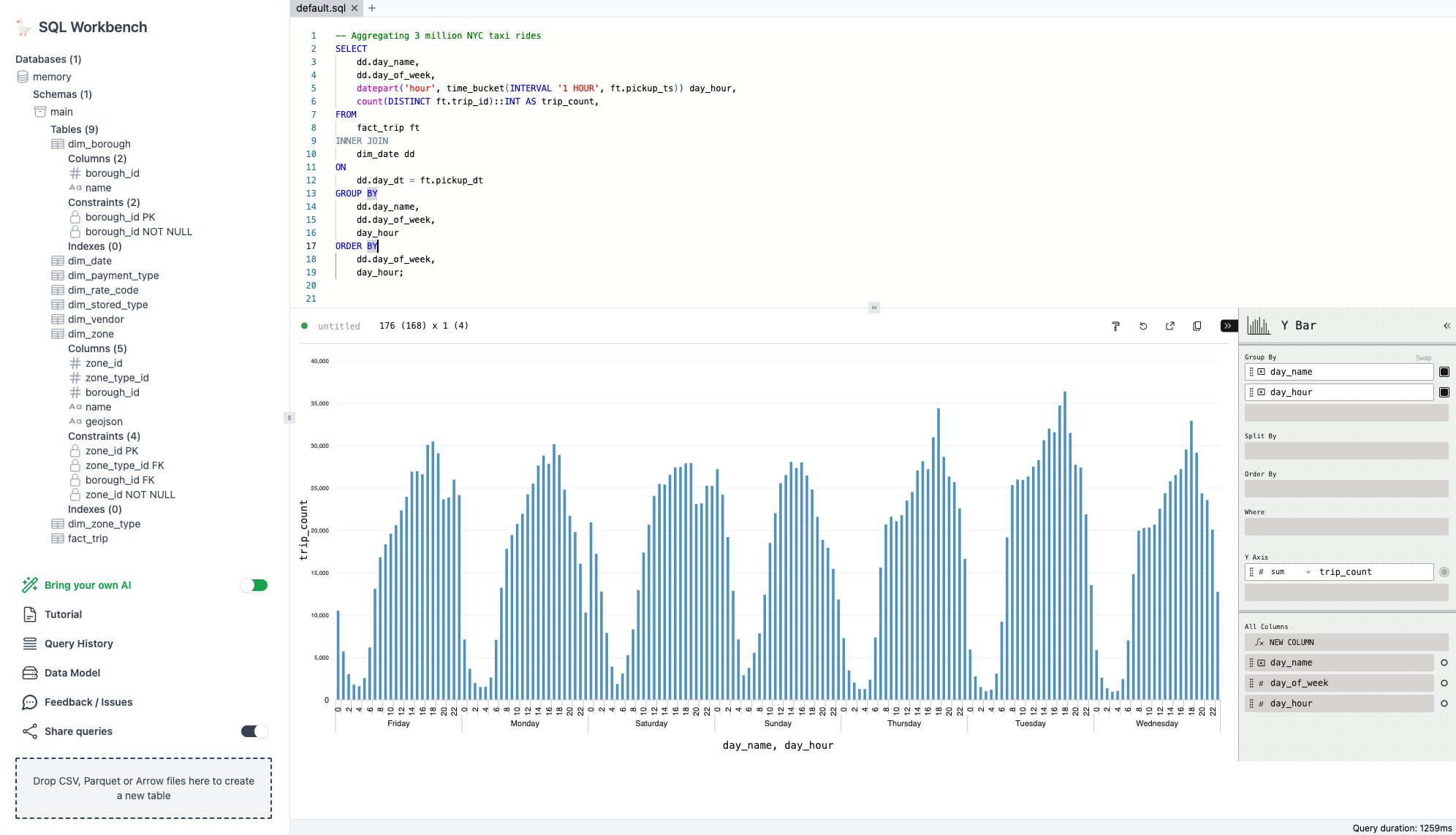The width and height of the screenshot is (1456, 835).
Task: Collapse dim_zone Constraints (4) node
Action: click(x=104, y=436)
